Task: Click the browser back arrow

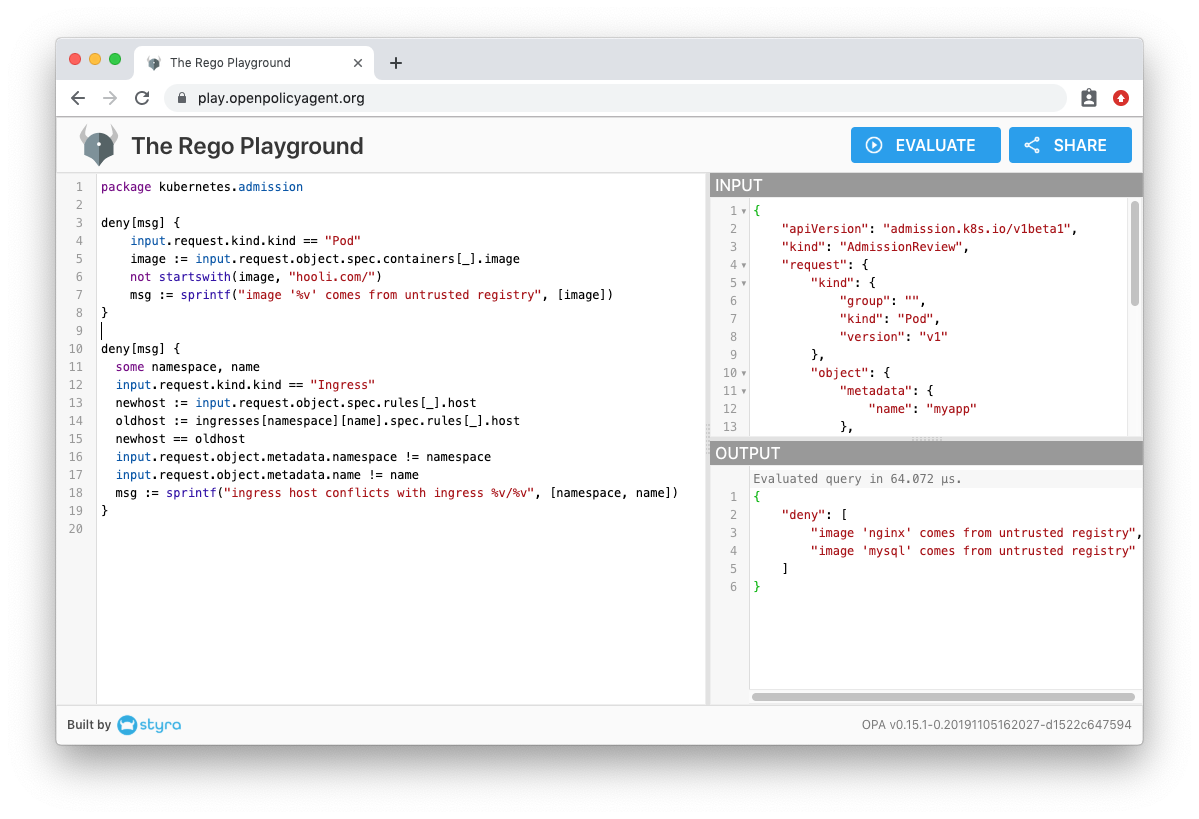Action: [78, 98]
